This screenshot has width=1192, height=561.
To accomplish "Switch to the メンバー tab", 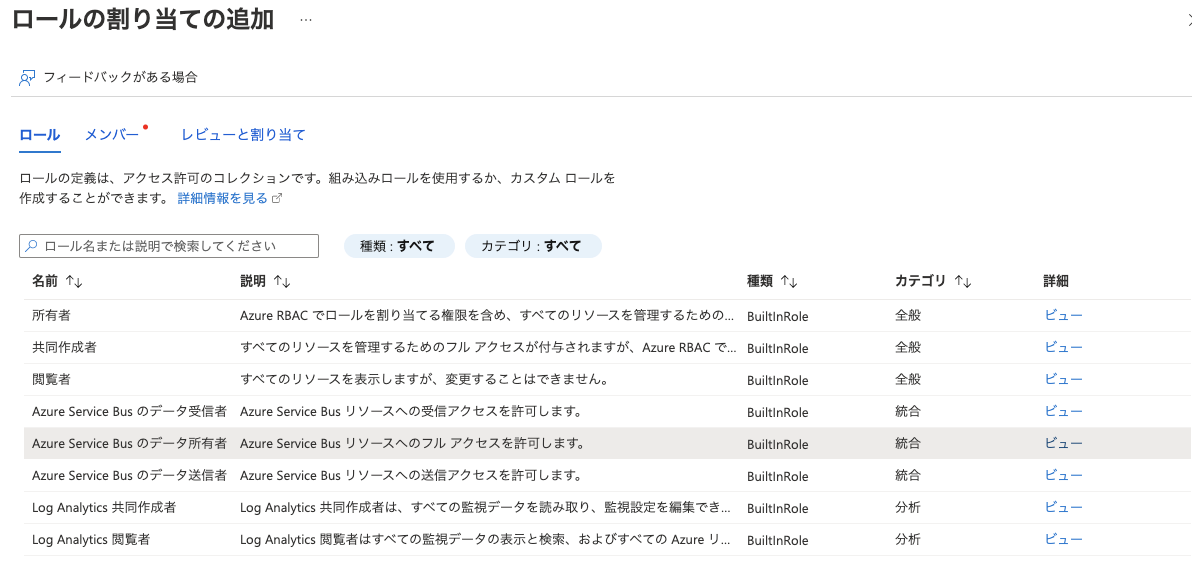I will 112,135.
